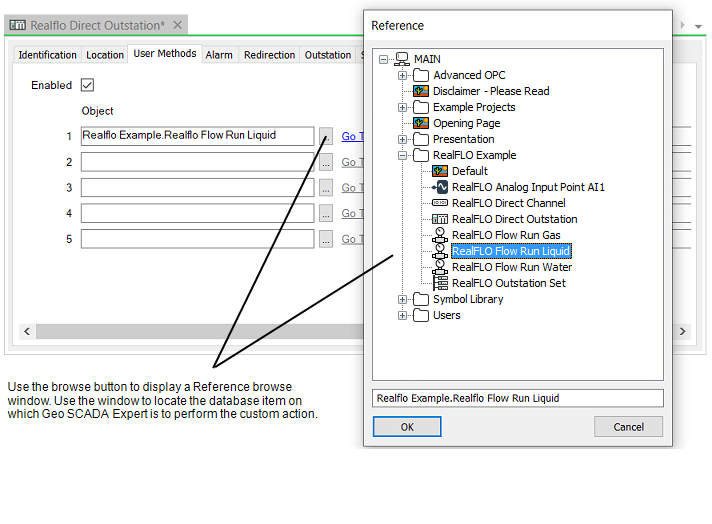This screenshot has height=524, width=712.
Task: Click the horizontal scrollbar left arrow
Action: pos(27,331)
